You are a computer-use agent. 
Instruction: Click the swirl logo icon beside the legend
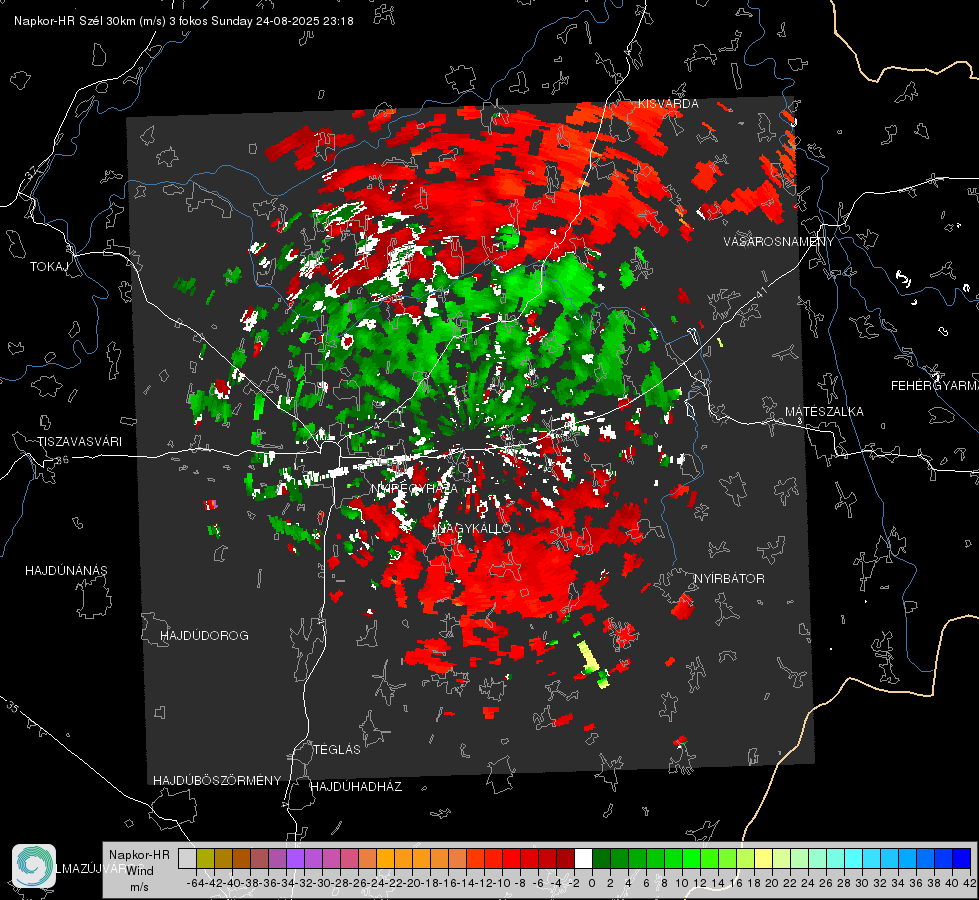pyautogui.click(x=34, y=866)
